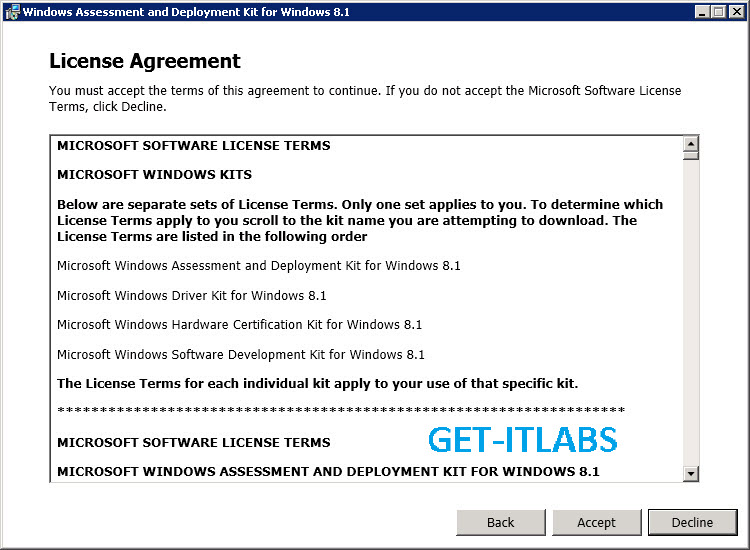Click the asterisk separator line in the license
750x550 pixels.
[x=341, y=410]
